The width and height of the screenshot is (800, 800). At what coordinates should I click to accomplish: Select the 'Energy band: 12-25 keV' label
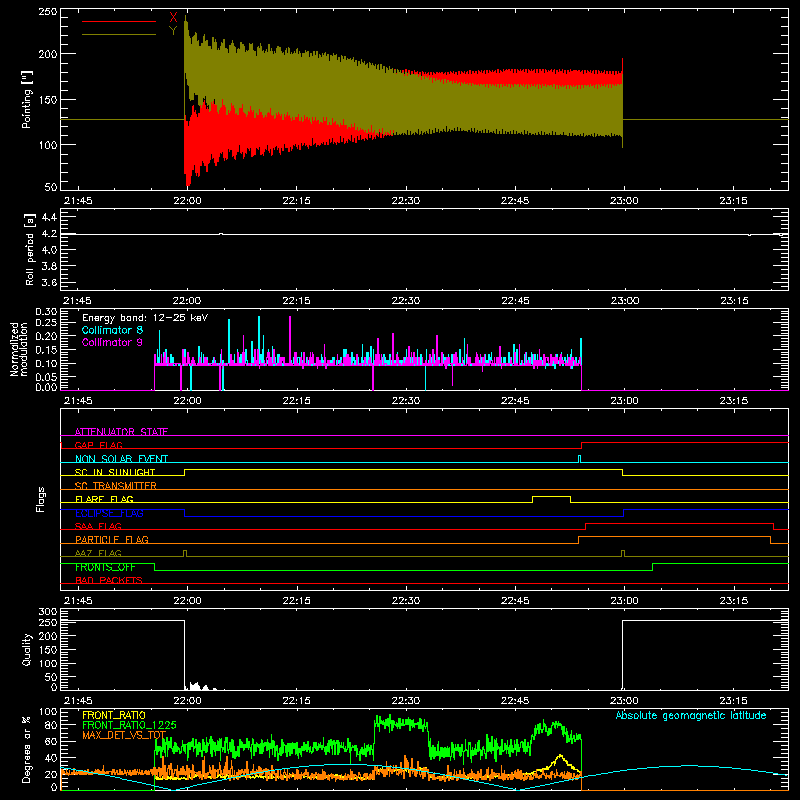pos(145,318)
